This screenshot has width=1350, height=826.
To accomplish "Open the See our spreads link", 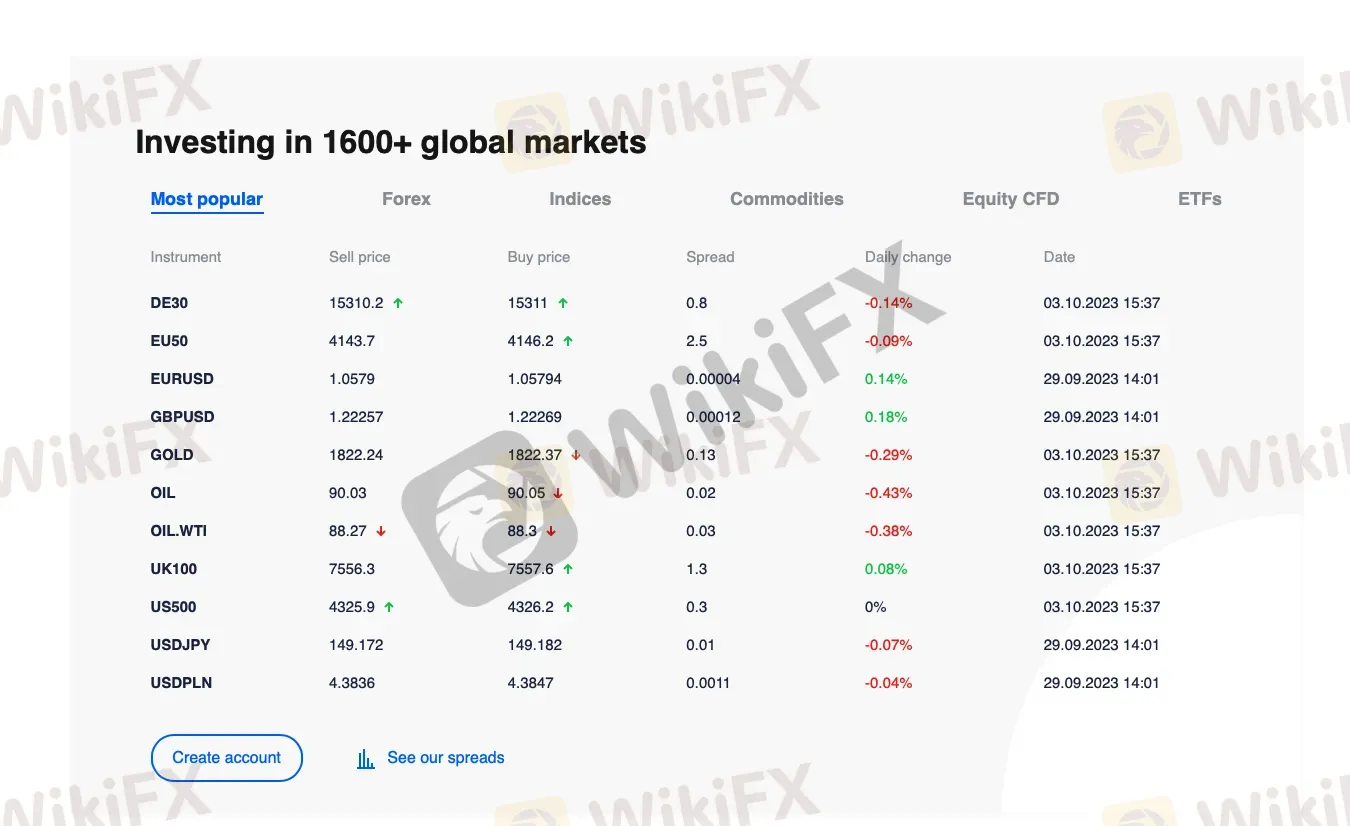I will (445, 758).
